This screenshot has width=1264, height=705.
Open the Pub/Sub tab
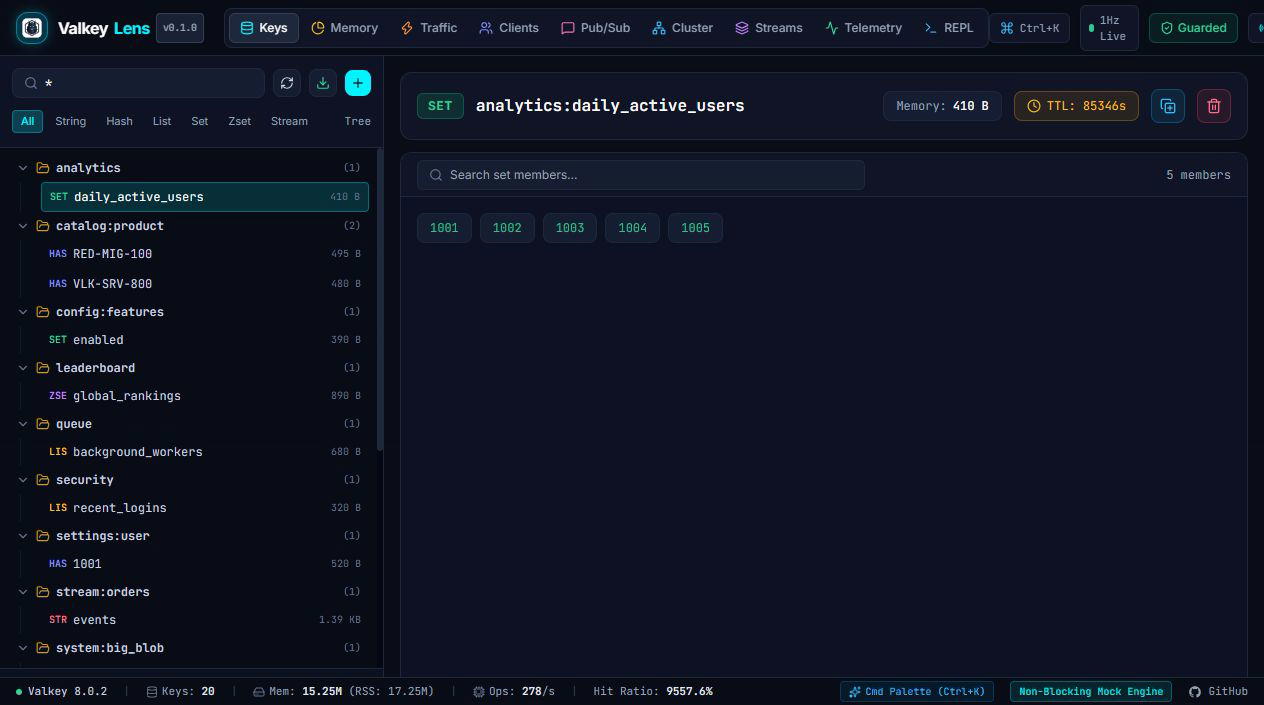pos(595,28)
